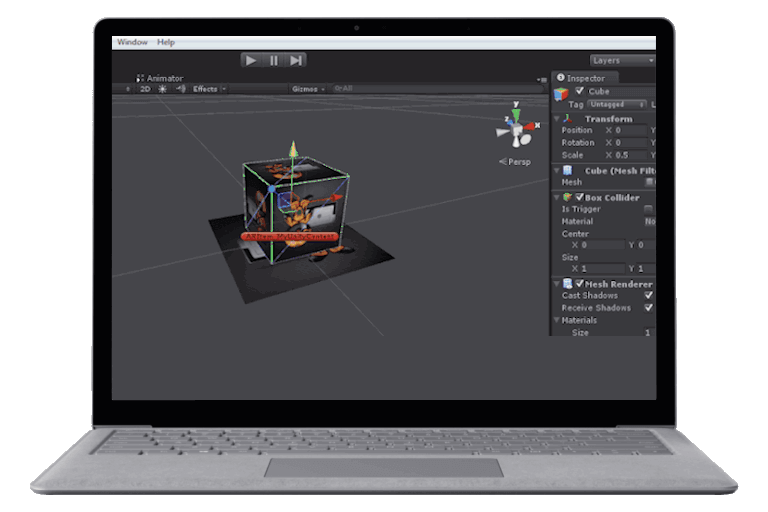Click the Inspector tab info icon
The image size is (768, 512).
561,77
